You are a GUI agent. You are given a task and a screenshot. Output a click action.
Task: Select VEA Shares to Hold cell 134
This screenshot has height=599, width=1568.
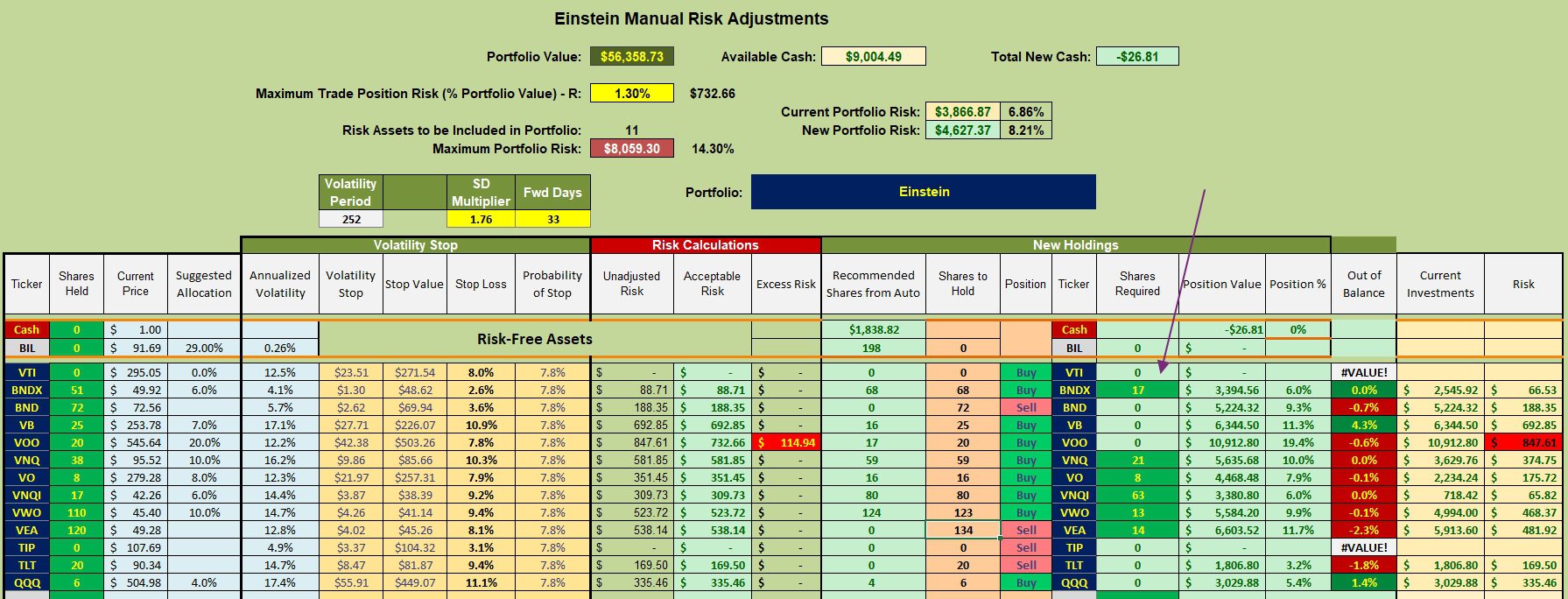(963, 530)
